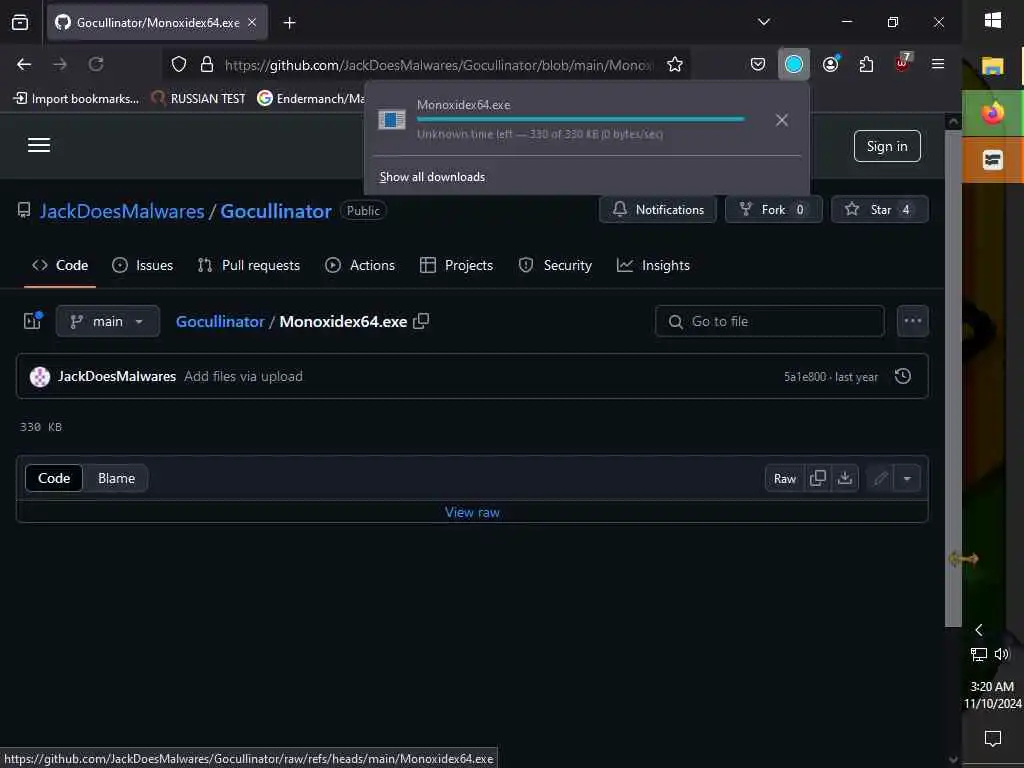
Task: Expand the file tree side panel
Action: click(33, 321)
